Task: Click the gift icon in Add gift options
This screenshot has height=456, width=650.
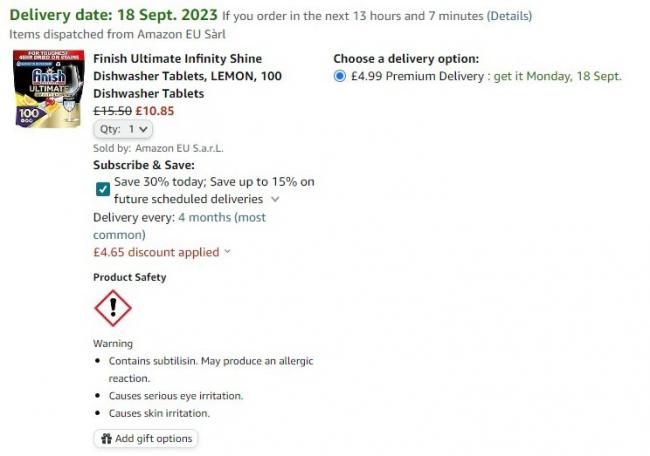Action: tap(107, 438)
